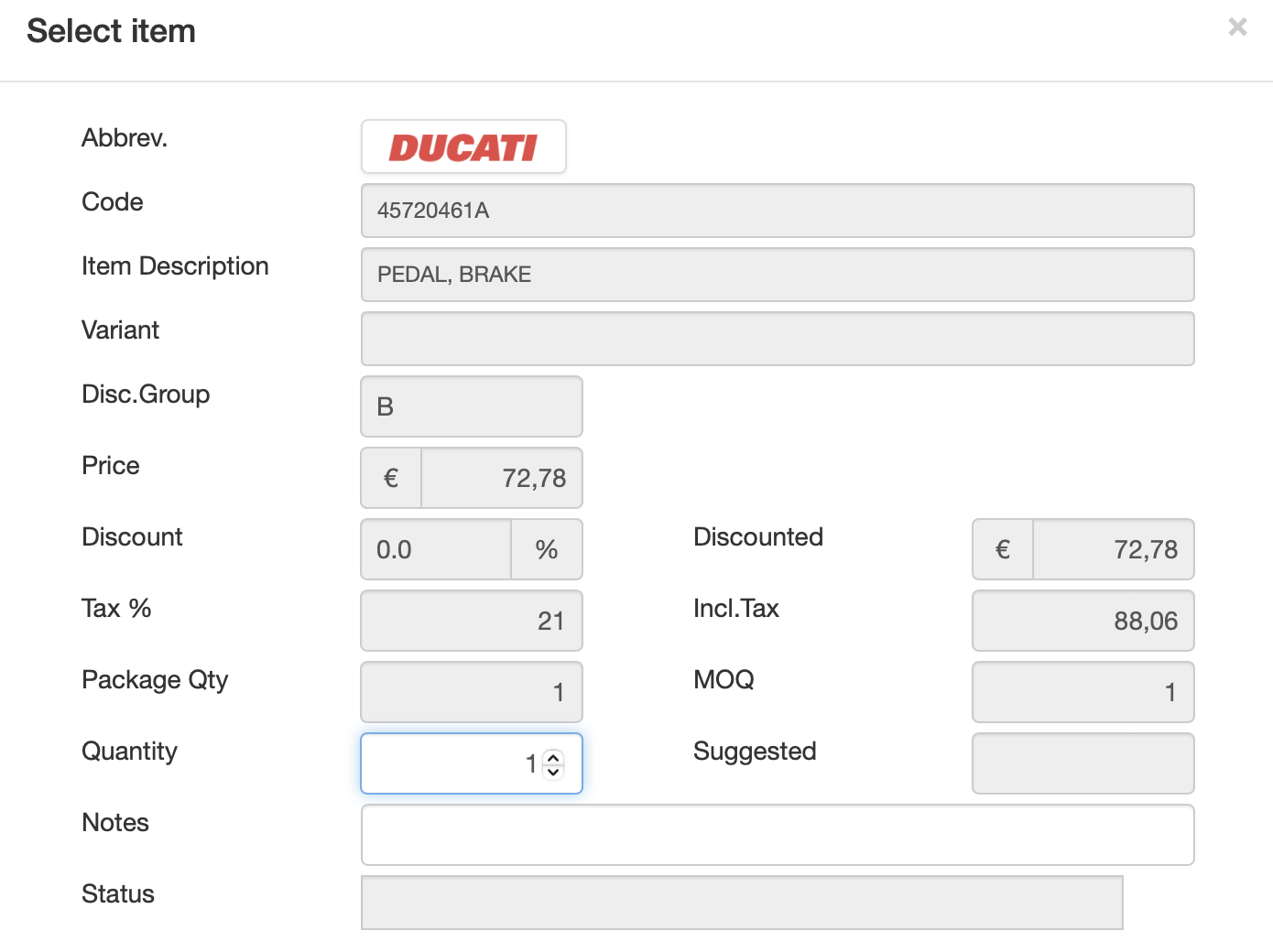Viewport: 1273px width, 952px height.
Task: Click the Incl.Tax field showing 88,06
Action: coord(1083,621)
